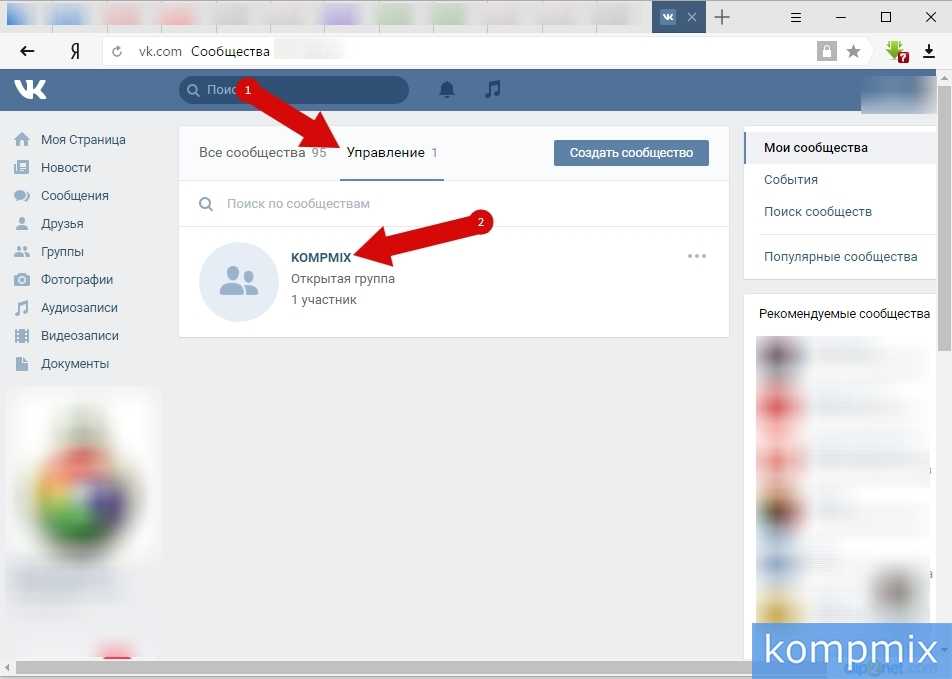Reload the page with the refresh icon

tap(117, 52)
